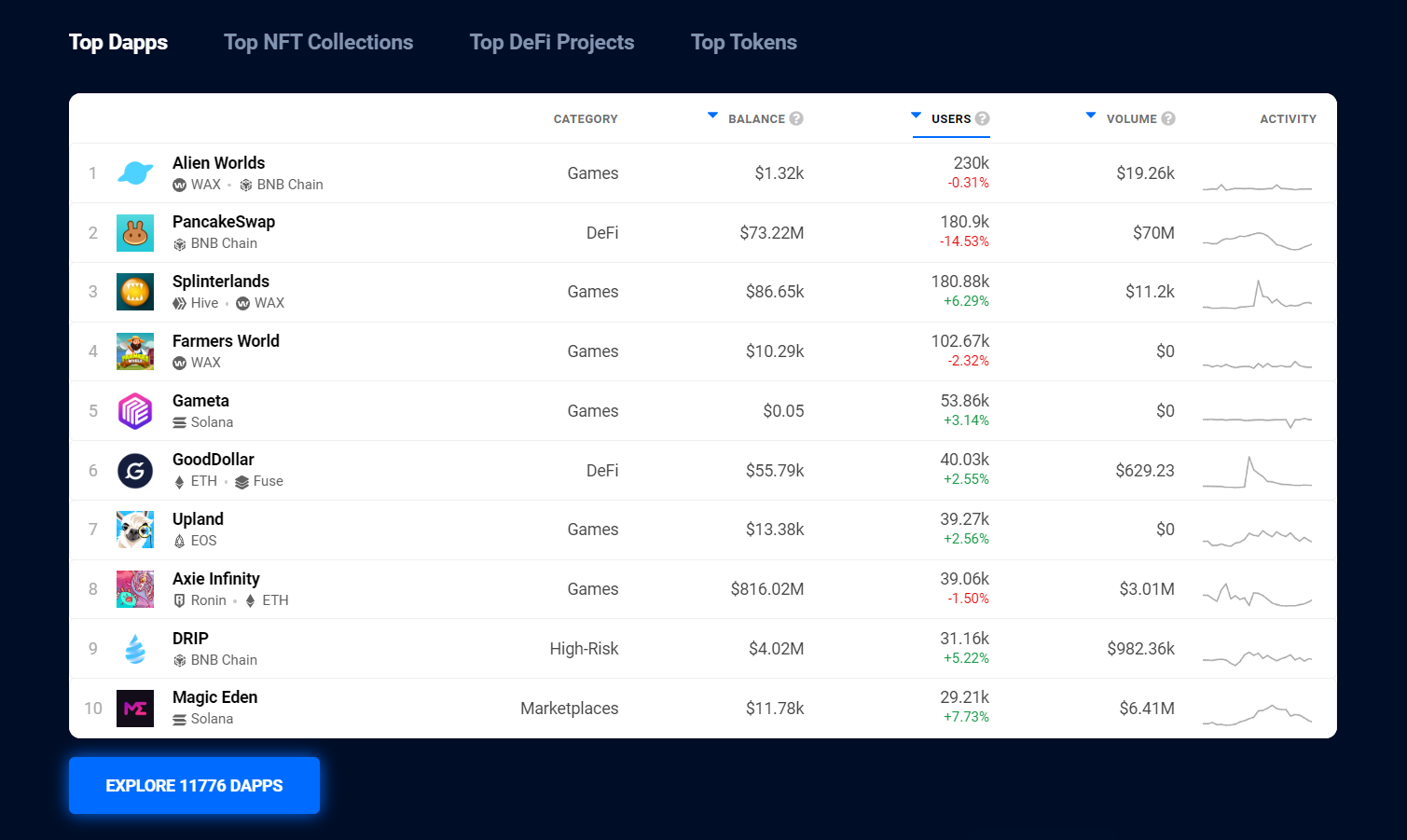The height and width of the screenshot is (840, 1407).
Task: Click the $816.02M balance value
Action: pyautogui.click(x=767, y=589)
